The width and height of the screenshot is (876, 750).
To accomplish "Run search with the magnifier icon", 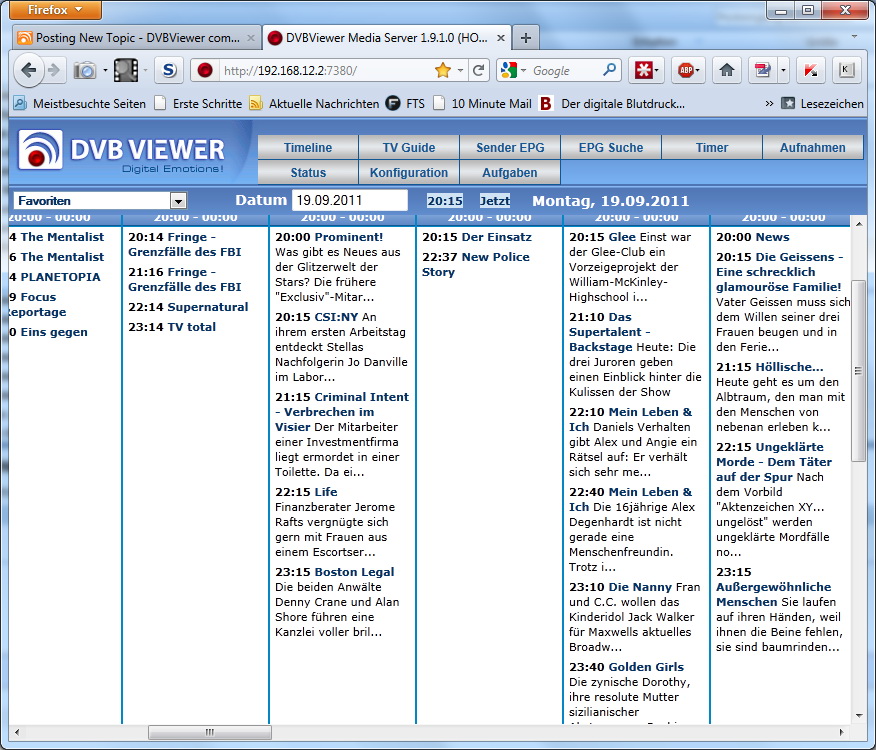I will (x=609, y=70).
